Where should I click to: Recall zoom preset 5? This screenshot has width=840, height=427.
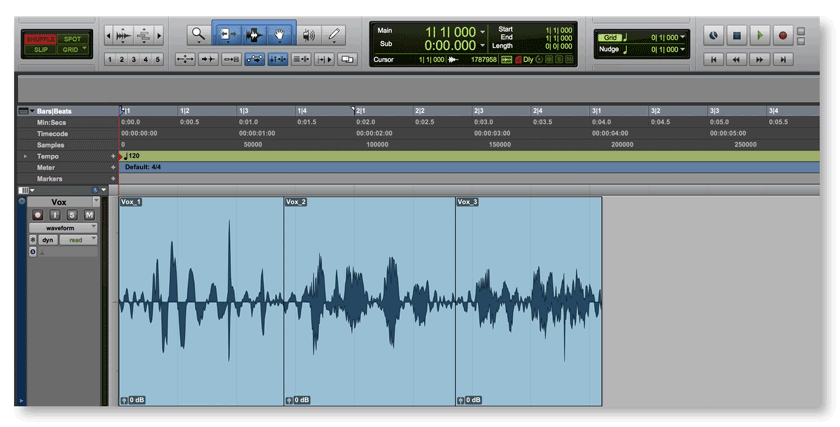(158, 59)
